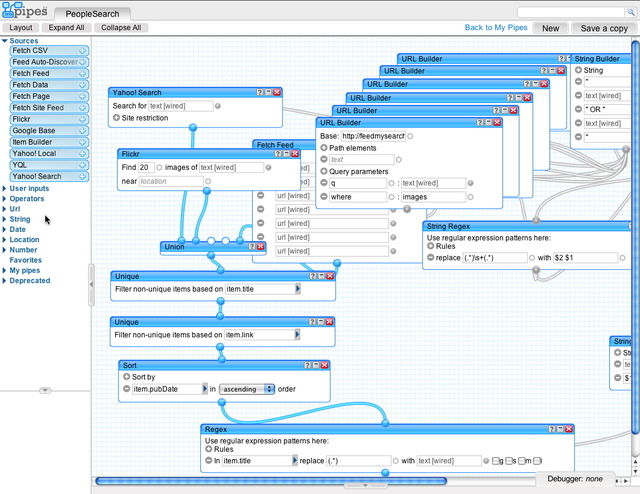The image size is (640, 494).
Task: Click Expand All button
Action: 66,27
